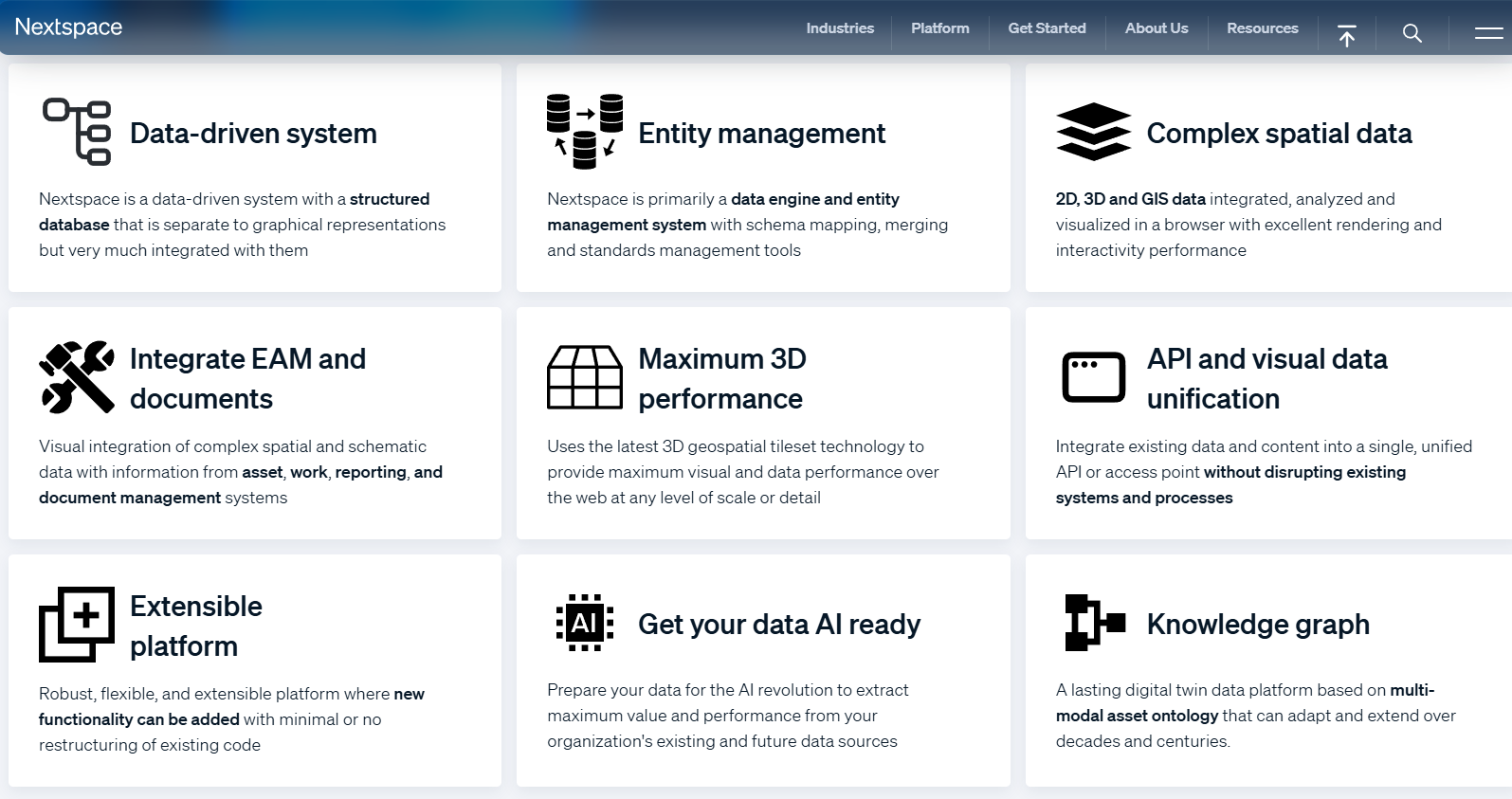Click the Maximum 3D performance grid icon

coord(585,377)
